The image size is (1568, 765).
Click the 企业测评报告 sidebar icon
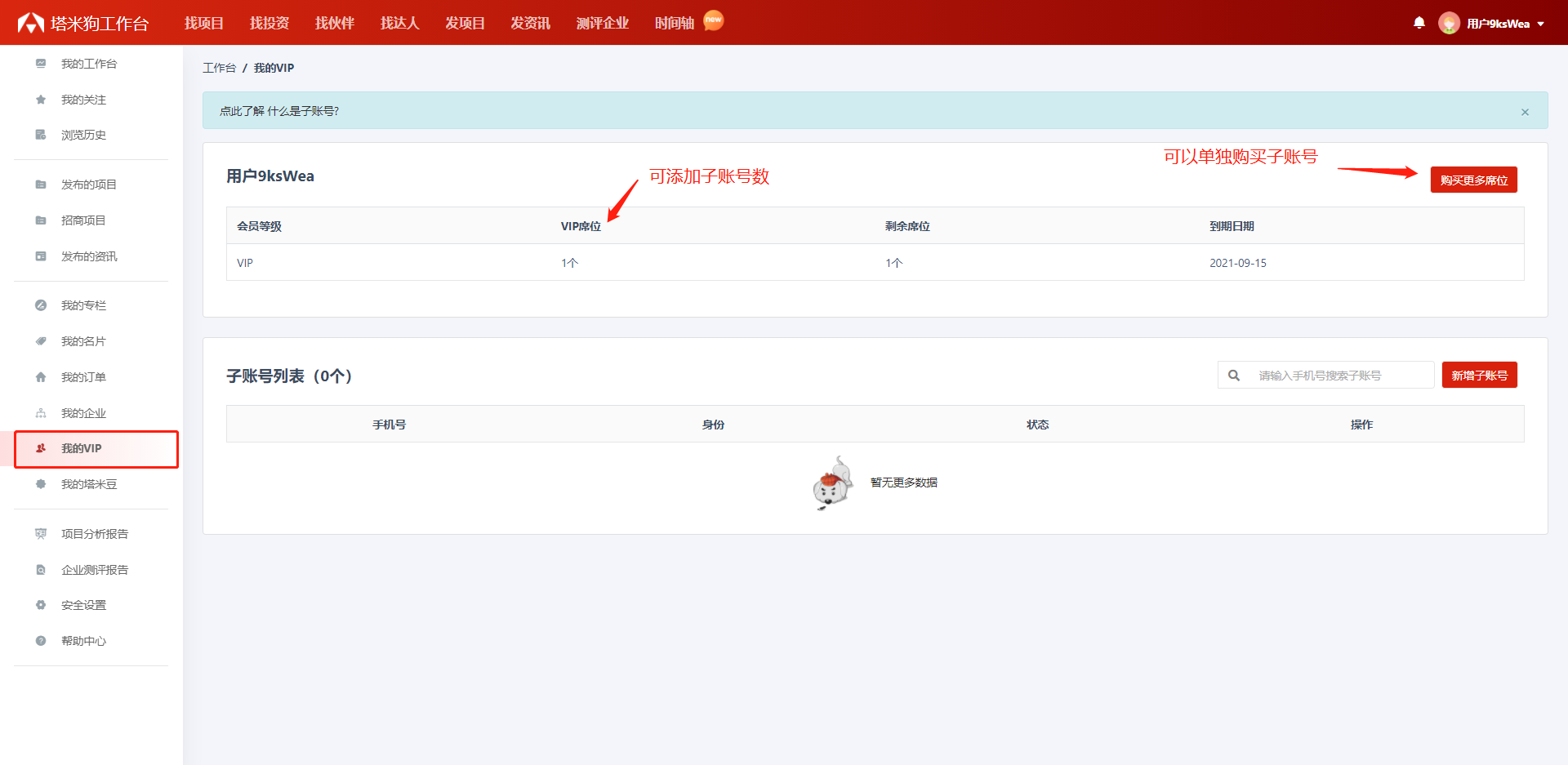(41, 570)
